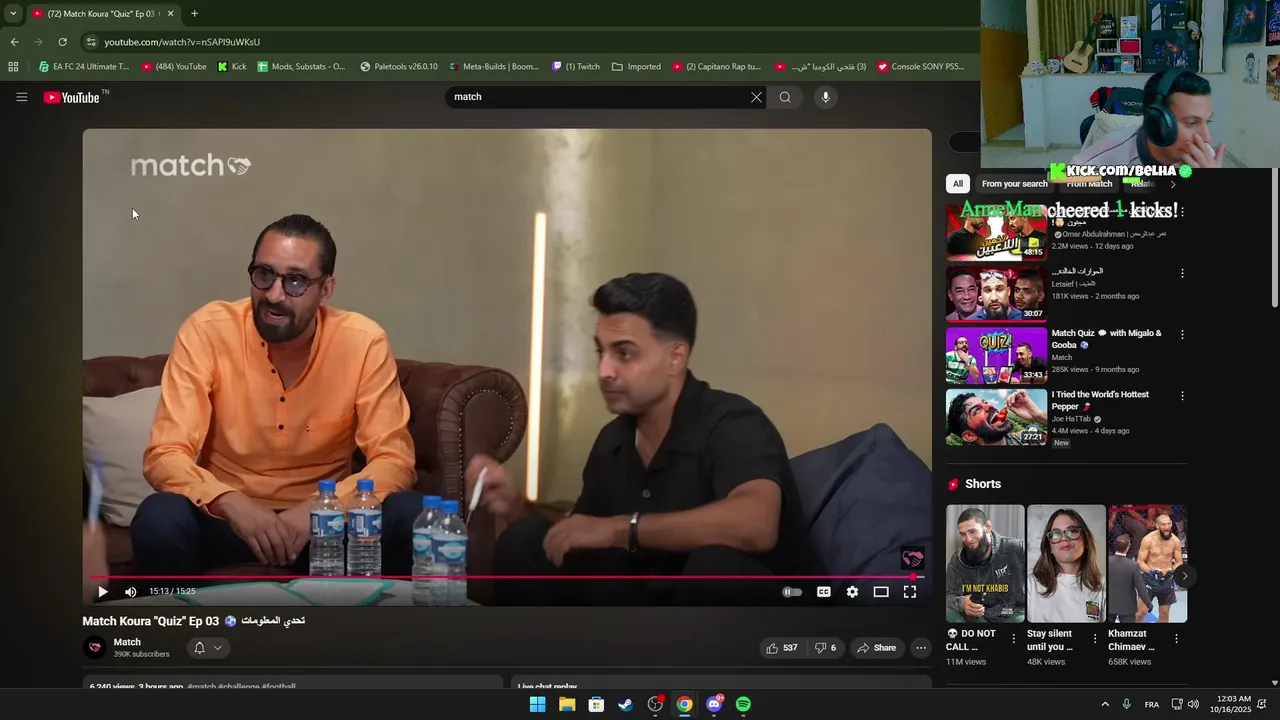The width and height of the screenshot is (1280, 720).
Task: Enter full screen mode
Action: 910,592
